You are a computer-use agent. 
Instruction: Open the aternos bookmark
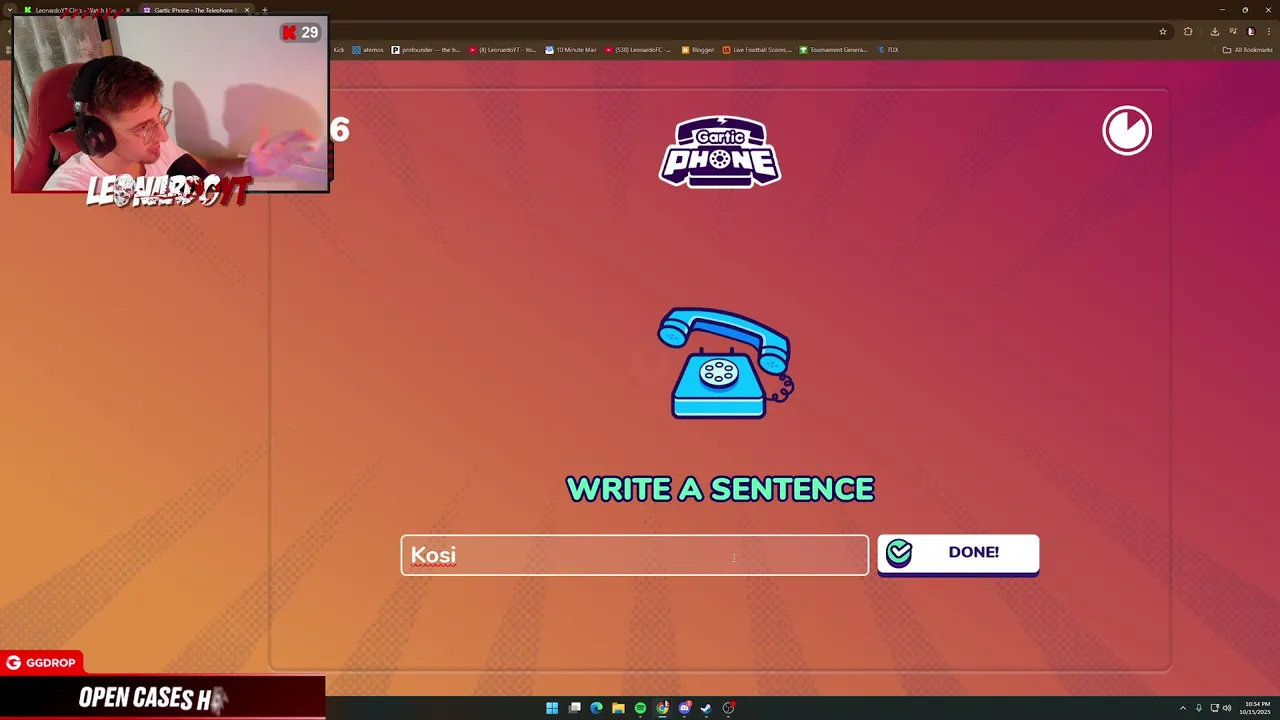(x=368, y=50)
